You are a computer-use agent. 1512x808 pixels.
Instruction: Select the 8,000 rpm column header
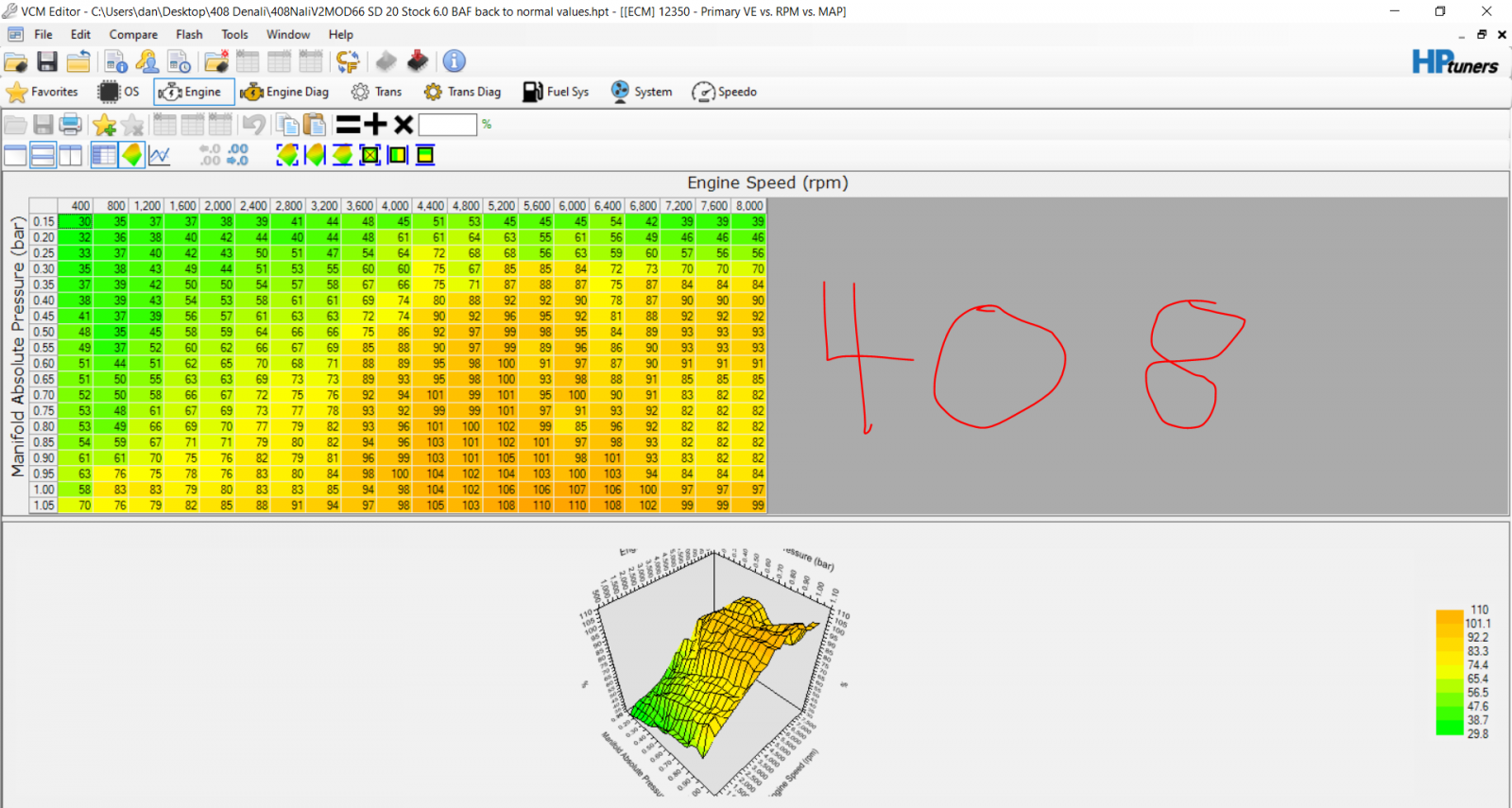pyautogui.click(x=749, y=206)
